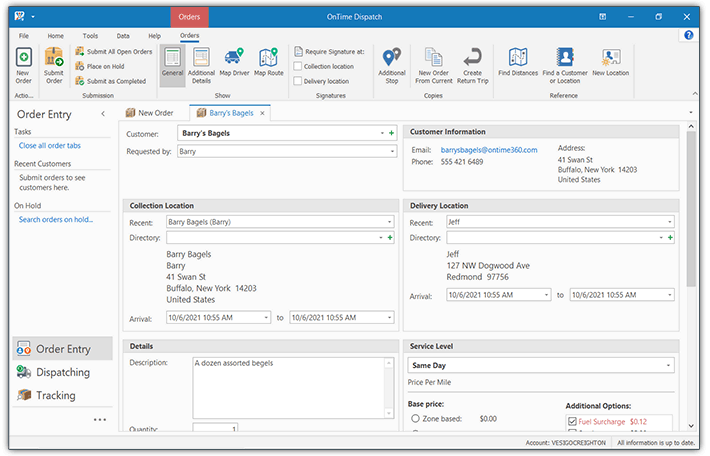Screen dimensions: 710x456
Task: Open Collection Directory dropdown
Action: (381, 238)
